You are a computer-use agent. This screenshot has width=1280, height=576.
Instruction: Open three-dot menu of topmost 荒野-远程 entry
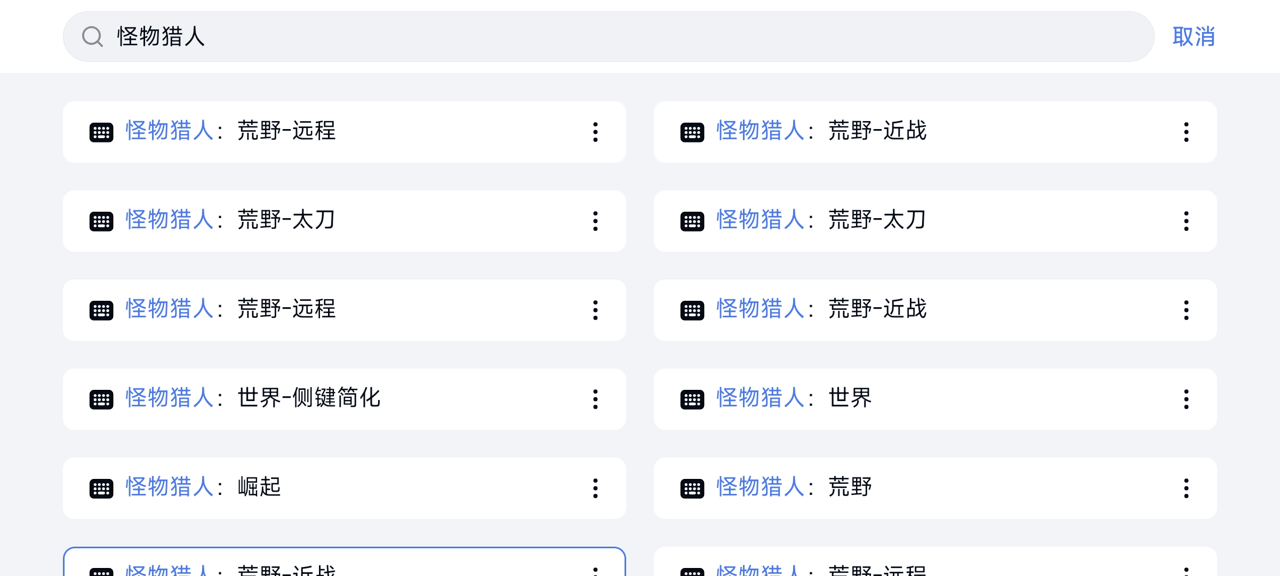coord(595,132)
